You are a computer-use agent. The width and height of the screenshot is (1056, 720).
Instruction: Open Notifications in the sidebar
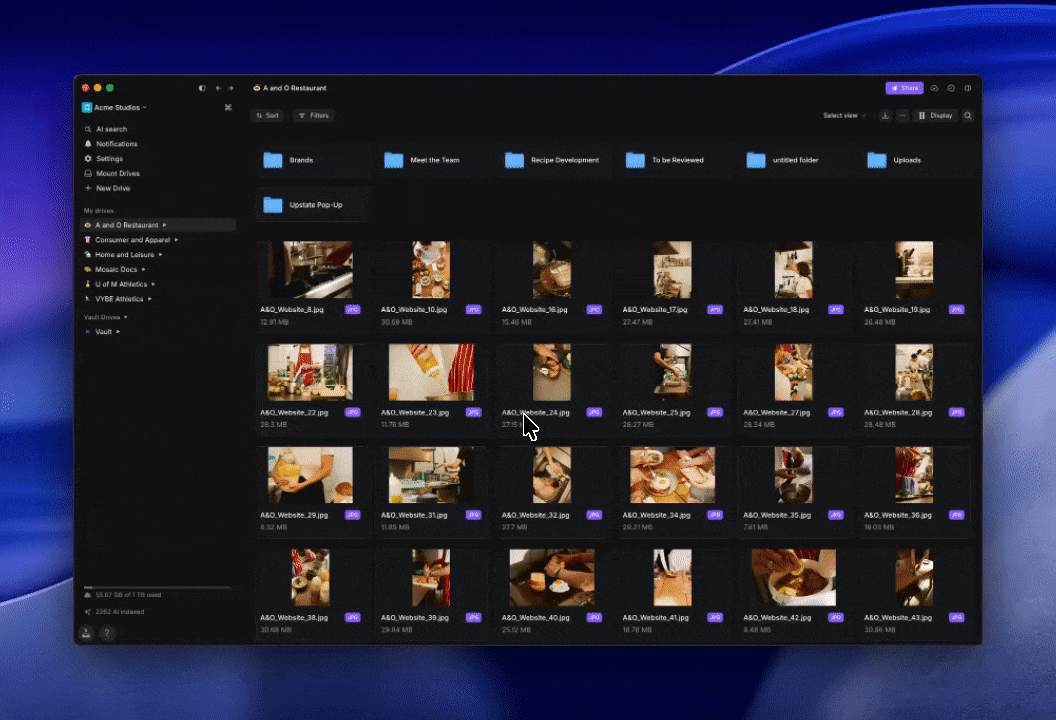point(116,144)
